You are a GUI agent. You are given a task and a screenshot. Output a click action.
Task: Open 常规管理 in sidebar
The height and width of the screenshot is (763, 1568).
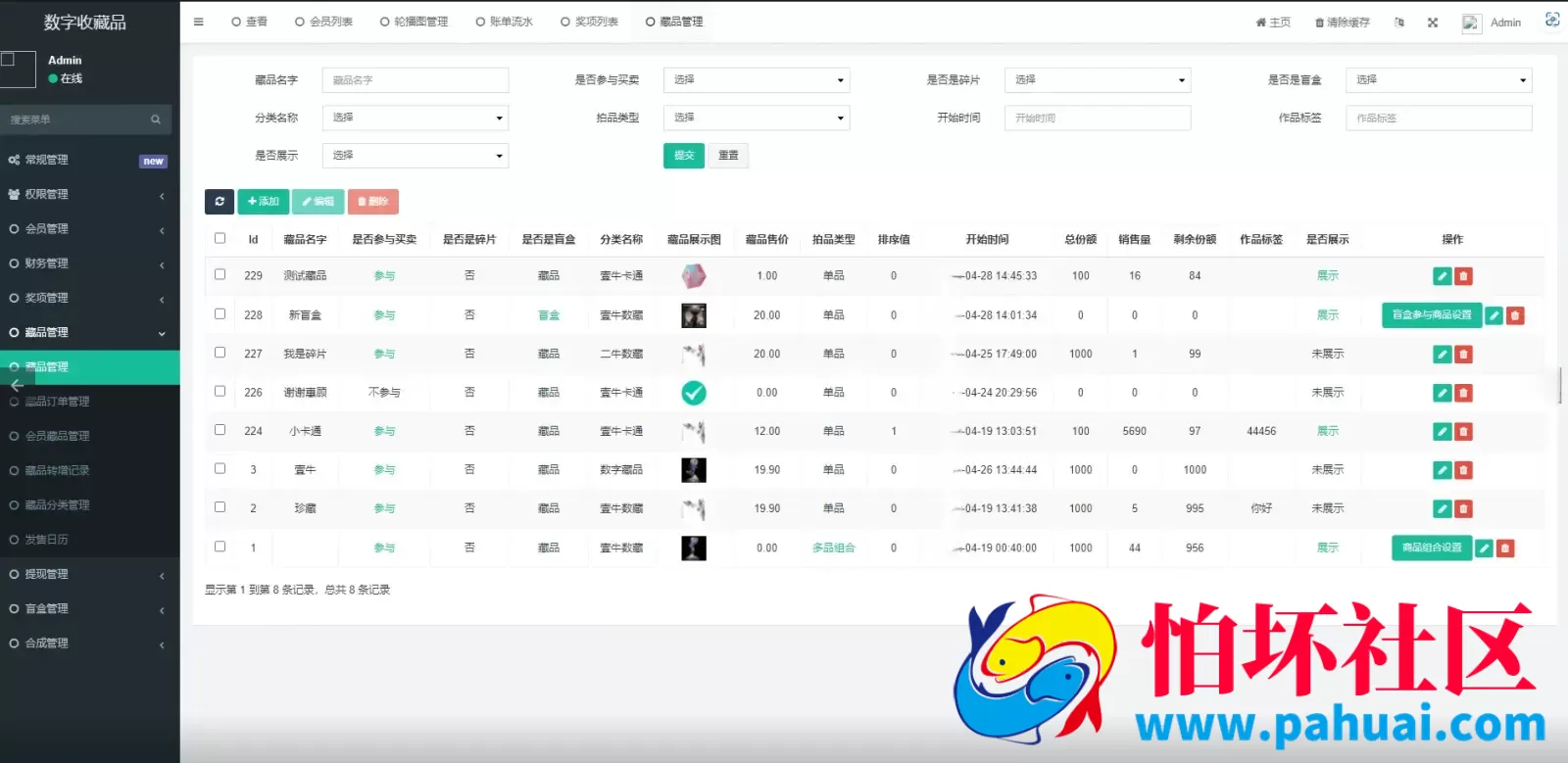pyautogui.click(x=90, y=160)
